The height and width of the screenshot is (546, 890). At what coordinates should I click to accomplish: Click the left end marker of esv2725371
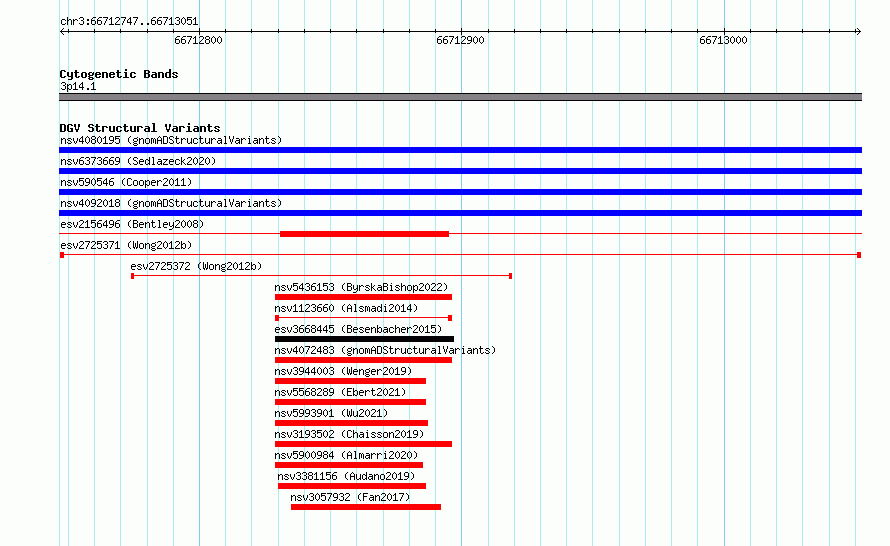point(62,255)
